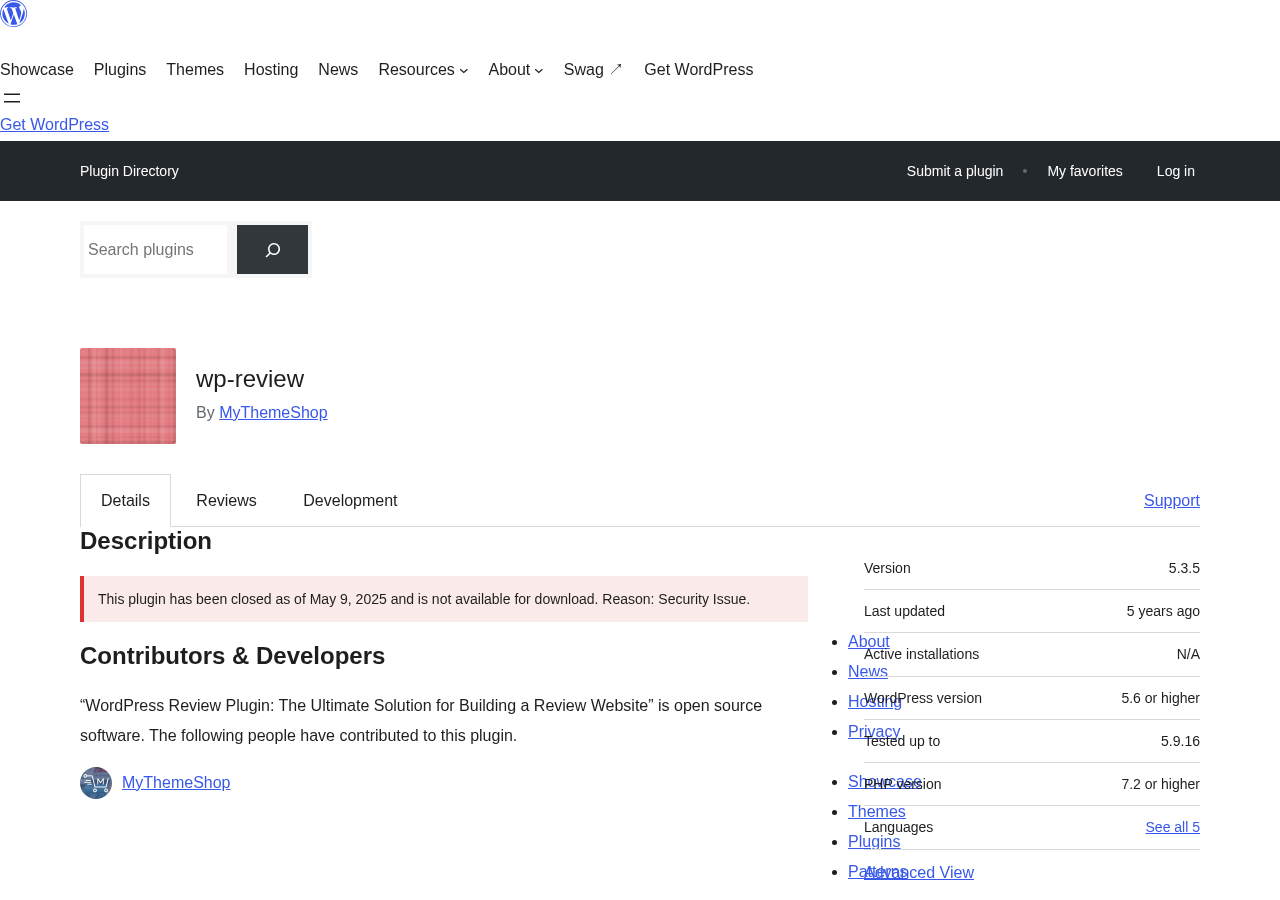Open News in the top navigation
The image size is (1280, 900).
[338, 70]
